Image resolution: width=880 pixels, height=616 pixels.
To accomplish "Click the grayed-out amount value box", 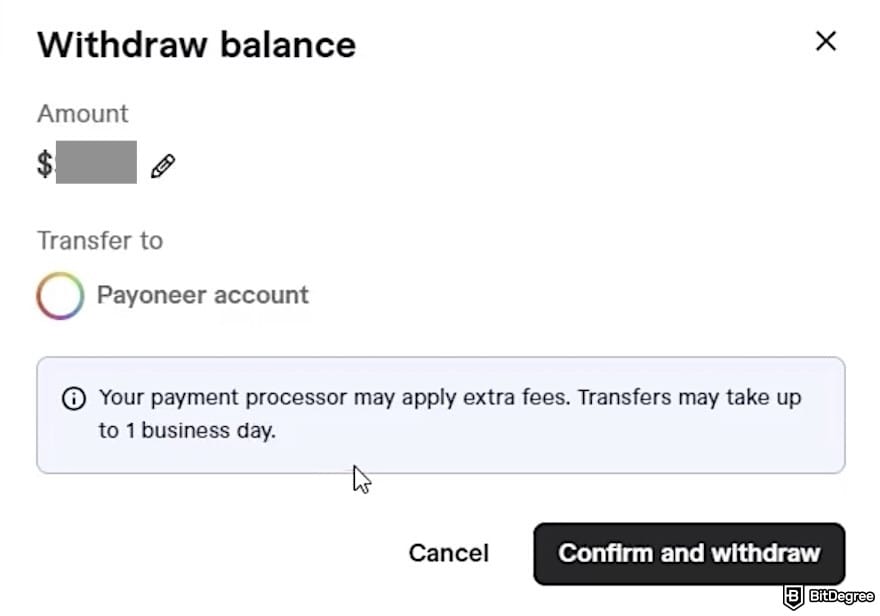I will pos(97,163).
